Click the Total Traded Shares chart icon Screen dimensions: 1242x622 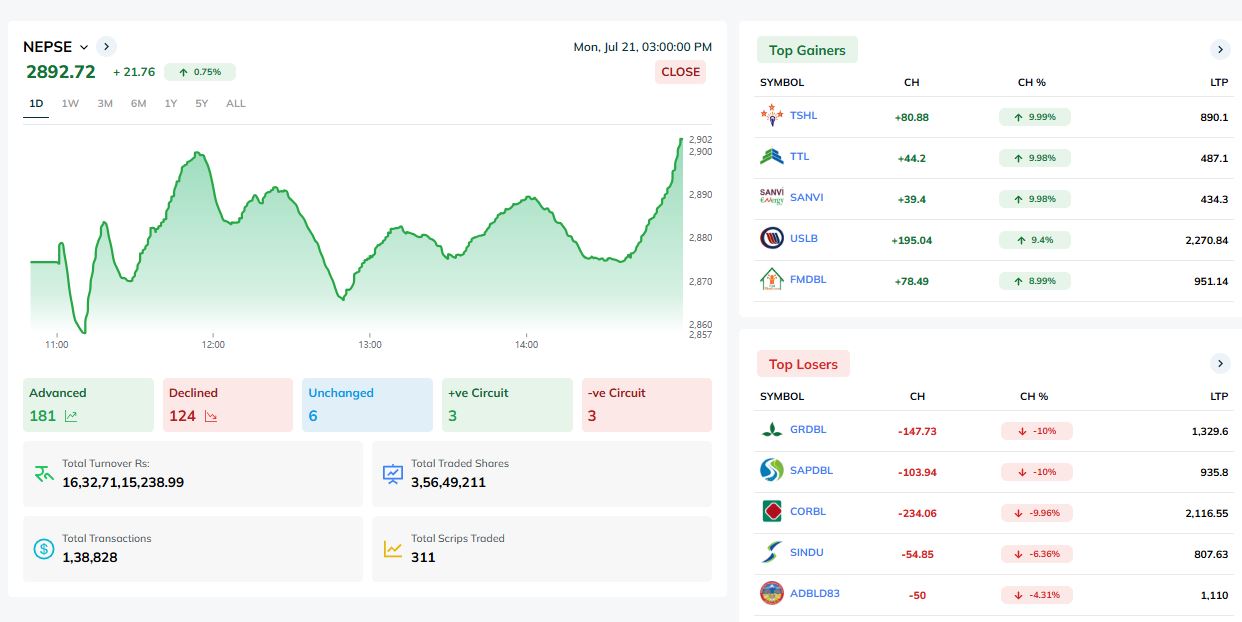click(x=393, y=473)
